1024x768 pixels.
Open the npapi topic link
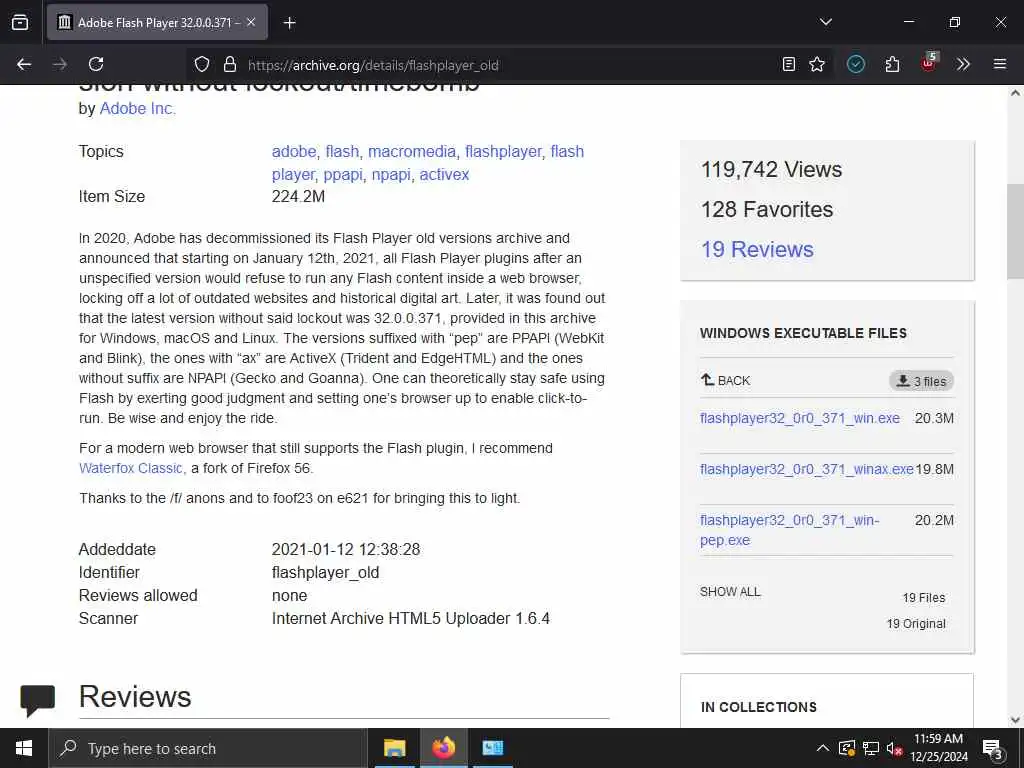coord(391,175)
